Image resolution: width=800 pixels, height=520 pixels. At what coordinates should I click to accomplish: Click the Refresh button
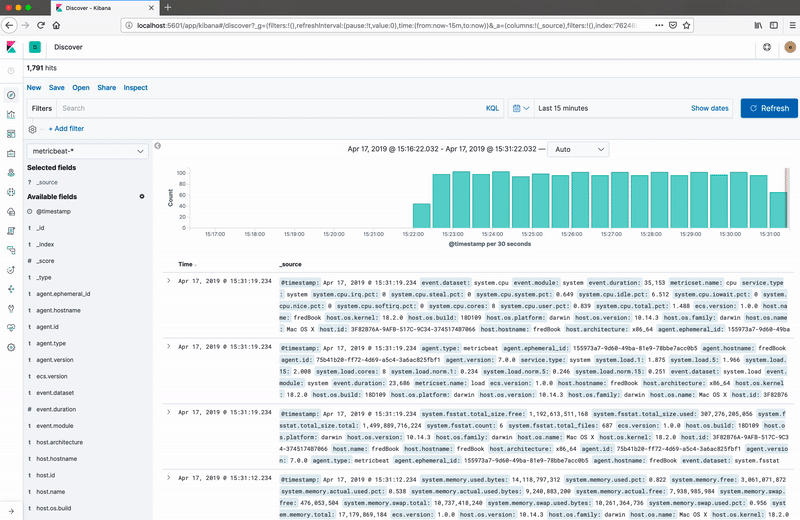pyautogui.click(x=769, y=108)
